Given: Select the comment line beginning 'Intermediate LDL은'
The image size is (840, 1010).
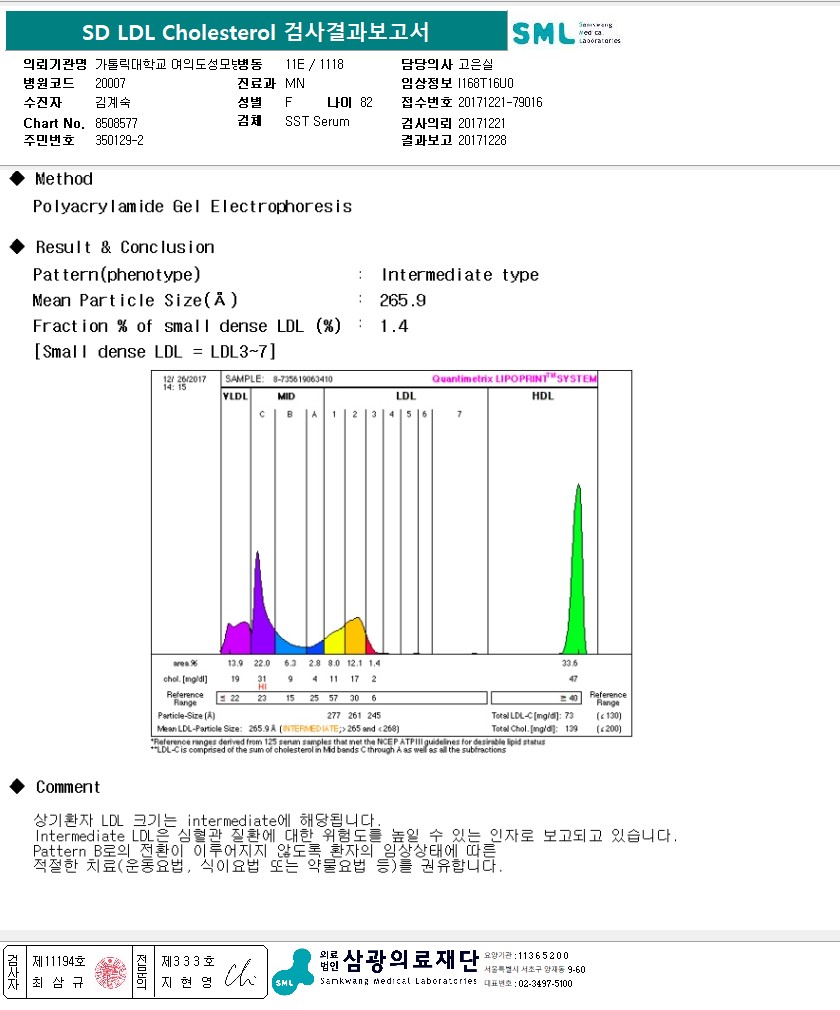Looking at the screenshot, I should coord(356,836).
